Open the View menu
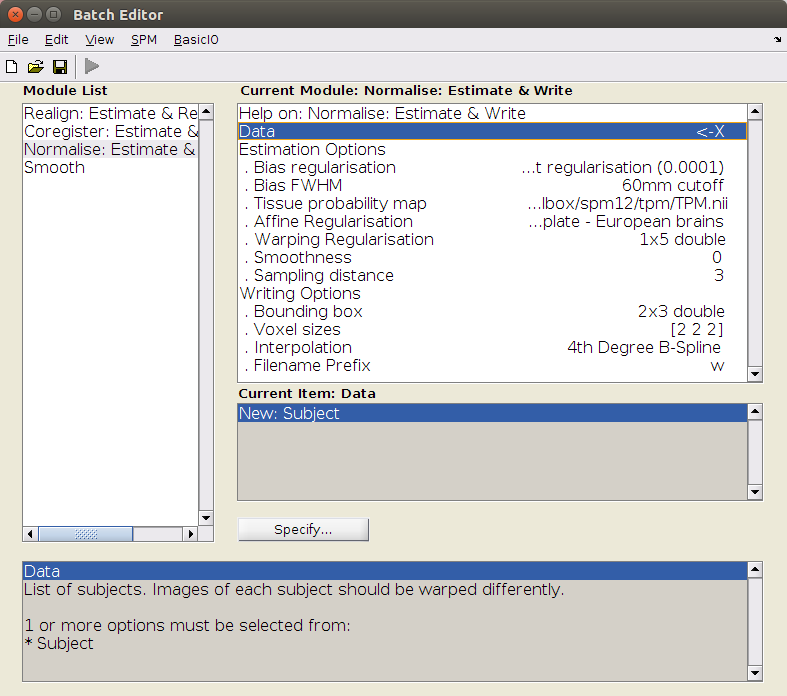Viewport: 787px width, 696px height. coord(99,40)
